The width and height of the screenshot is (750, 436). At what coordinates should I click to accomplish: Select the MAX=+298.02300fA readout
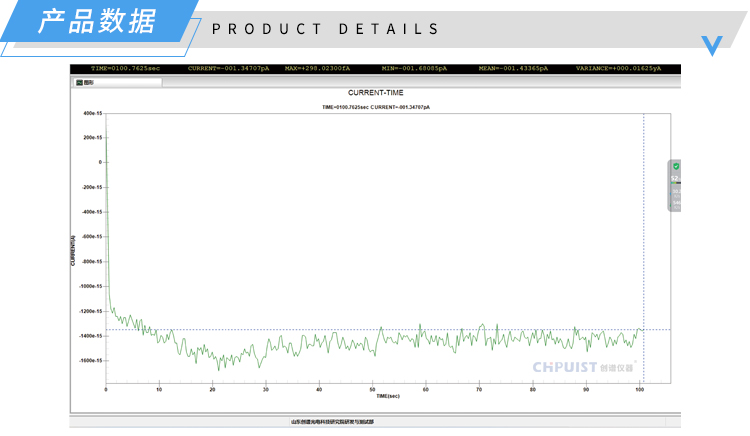[318, 68]
